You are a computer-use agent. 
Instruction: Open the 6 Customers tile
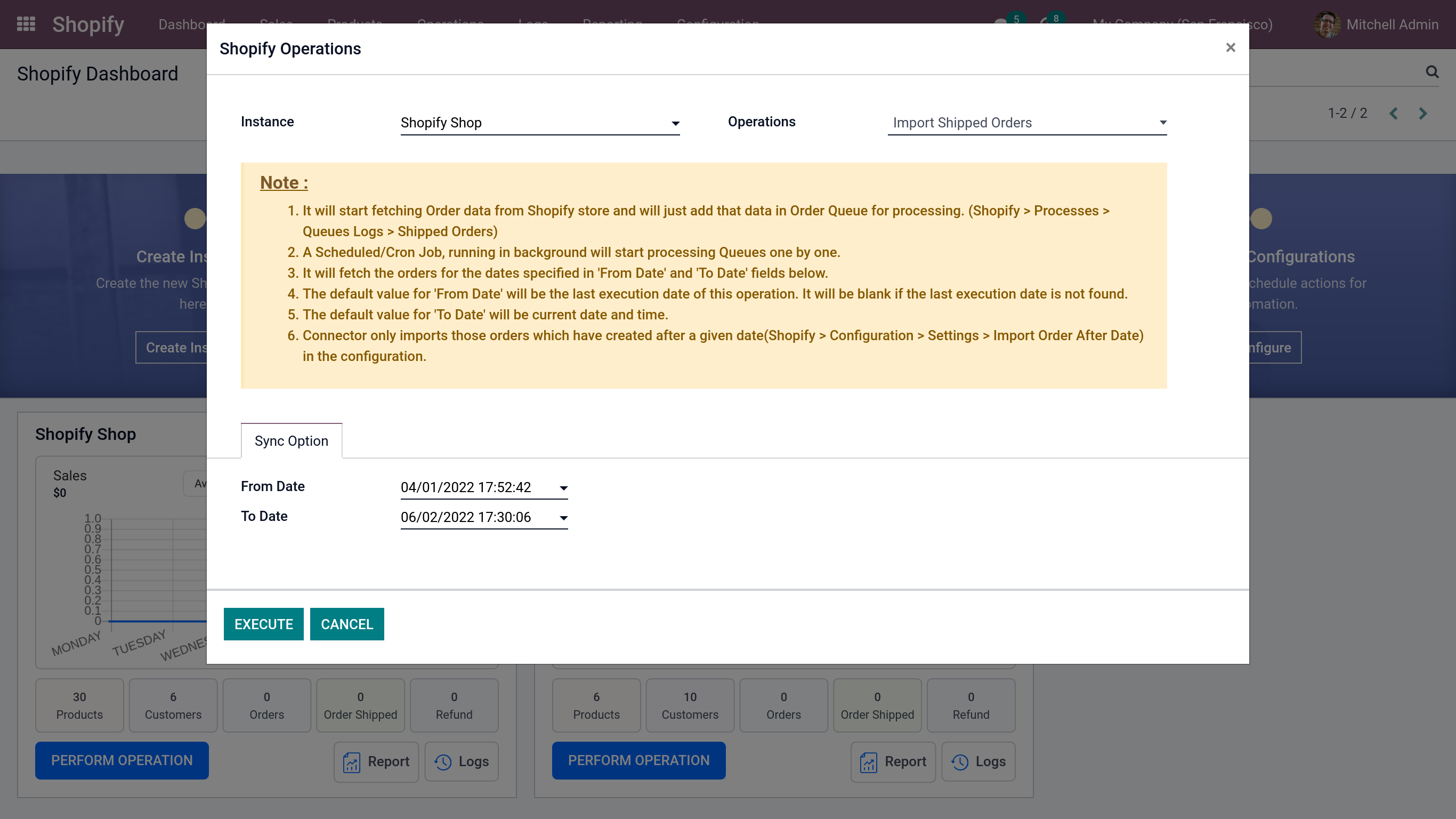[x=173, y=705]
